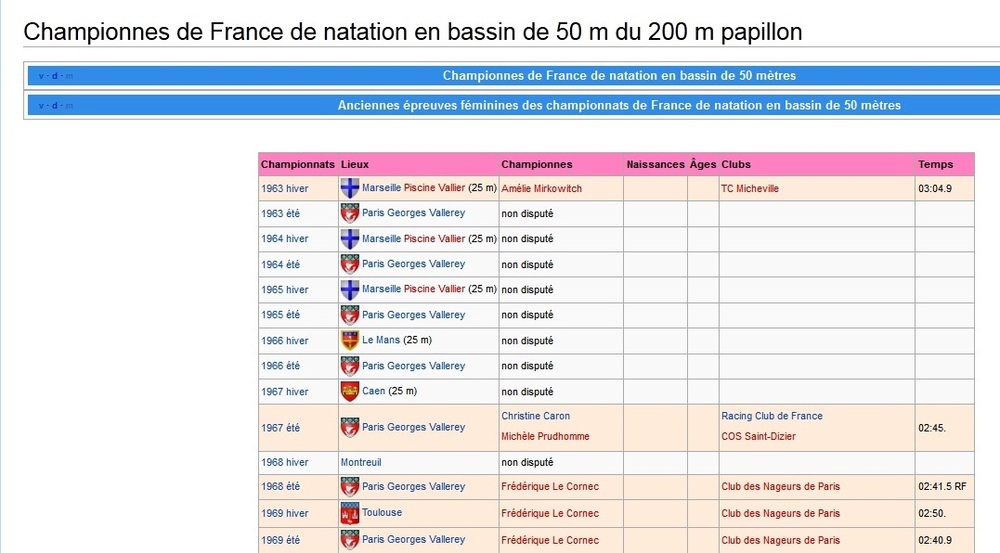The image size is (1000, 553).
Task: Click Paris coat of arms in 1967 été row
Action: pyautogui.click(x=349, y=427)
